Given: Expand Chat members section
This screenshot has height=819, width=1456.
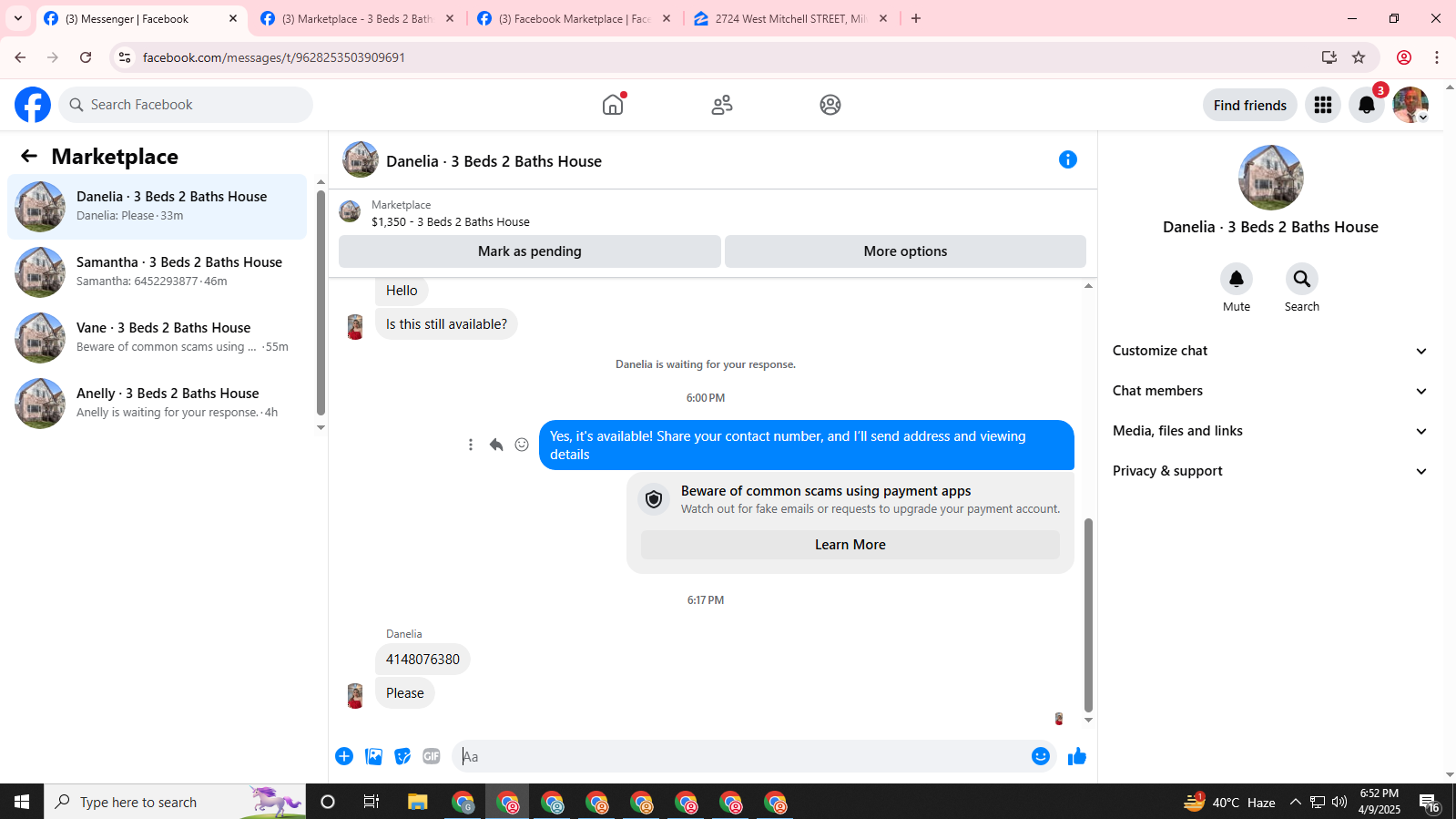Looking at the screenshot, I should tap(1270, 391).
